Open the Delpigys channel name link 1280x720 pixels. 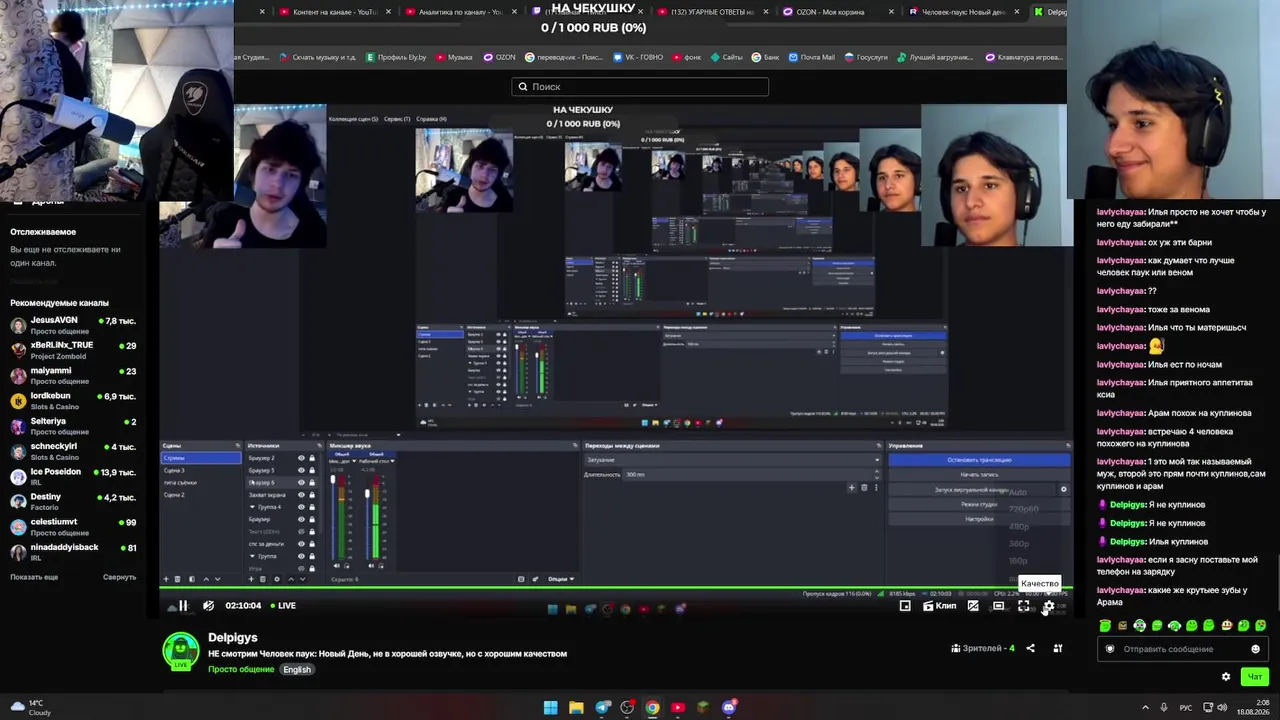(233, 637)
